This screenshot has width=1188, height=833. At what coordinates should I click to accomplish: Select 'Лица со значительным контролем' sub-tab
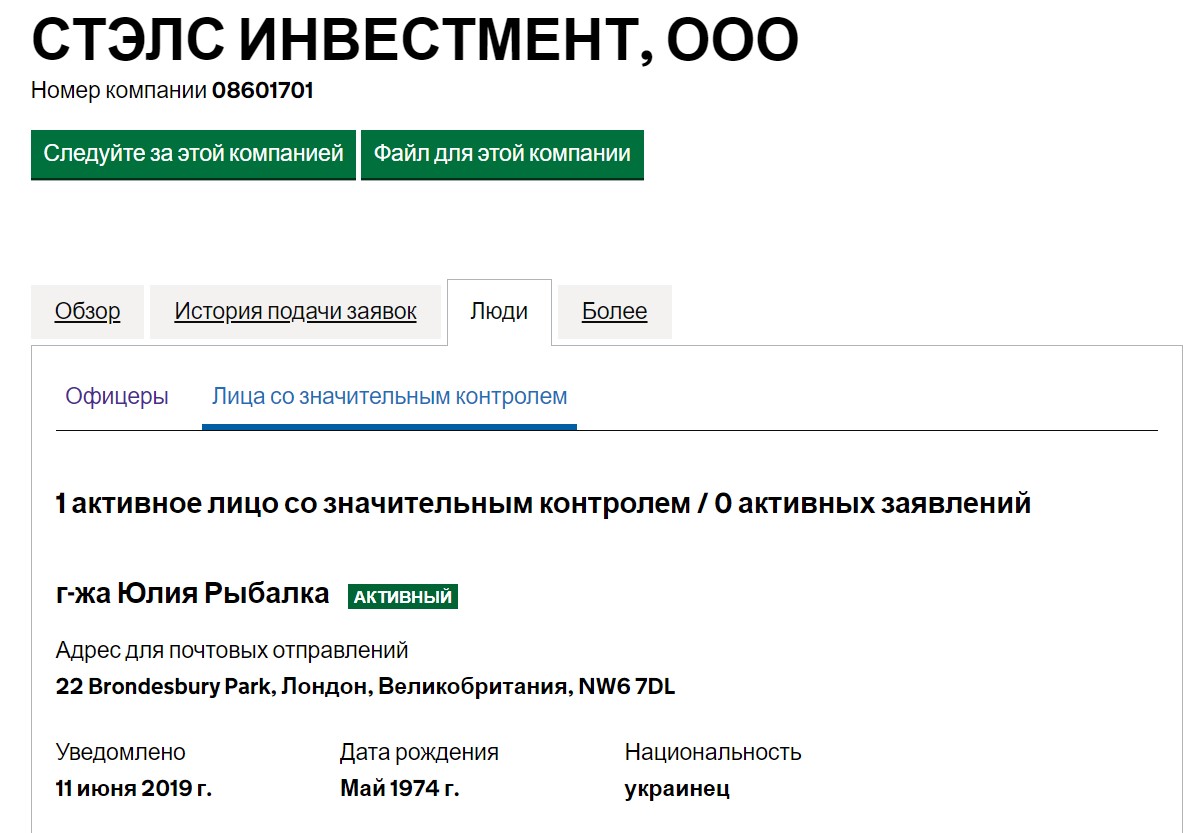click(x=389, y=397)
